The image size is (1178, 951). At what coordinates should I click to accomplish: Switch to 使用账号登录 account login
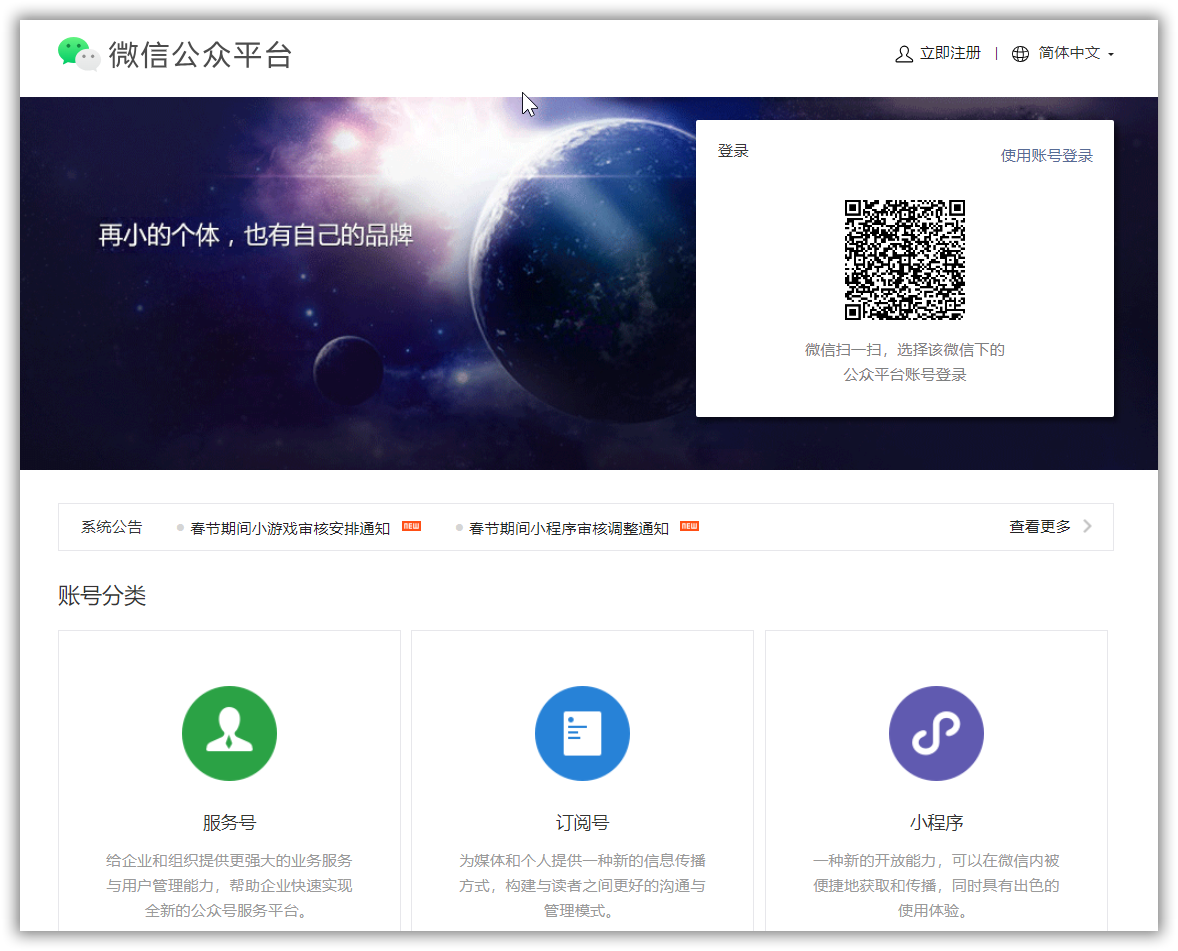click(x=1047, y=155)
